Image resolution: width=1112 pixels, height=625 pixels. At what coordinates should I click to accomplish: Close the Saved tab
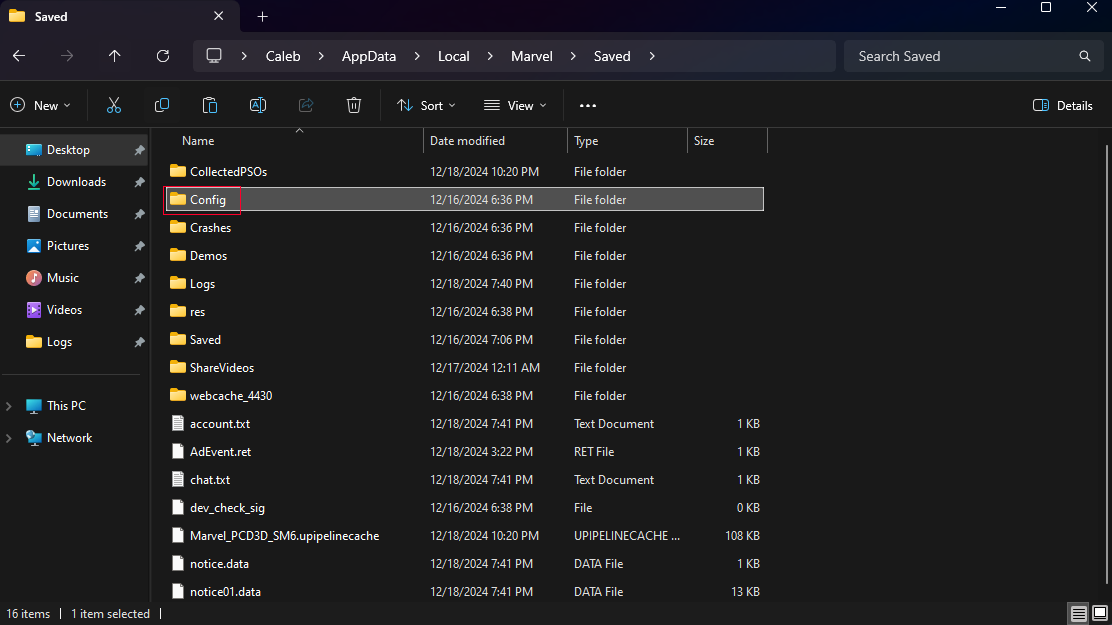click(x=218, y=16)
